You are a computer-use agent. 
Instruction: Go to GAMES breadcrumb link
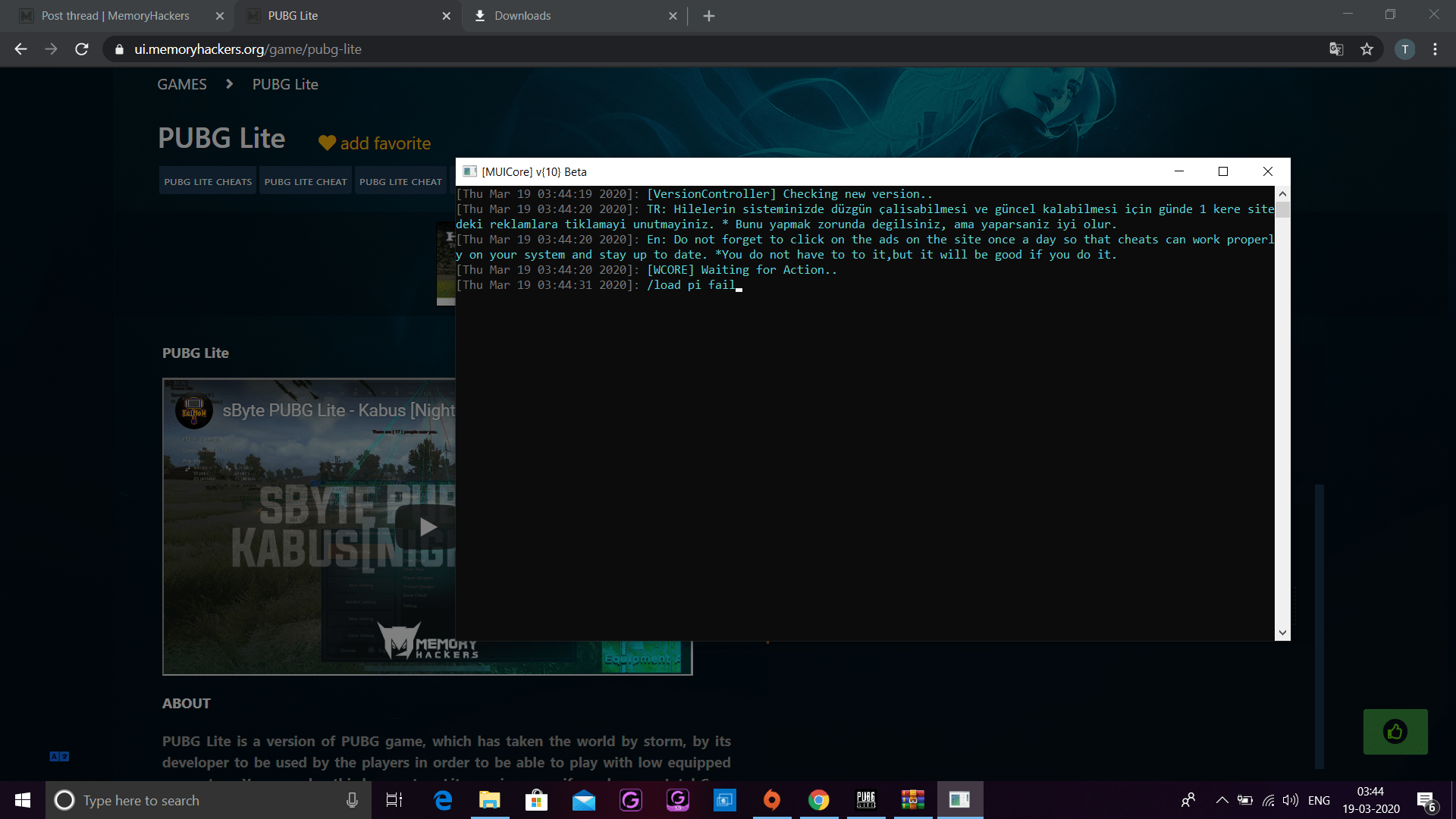(x=182, y=84)
